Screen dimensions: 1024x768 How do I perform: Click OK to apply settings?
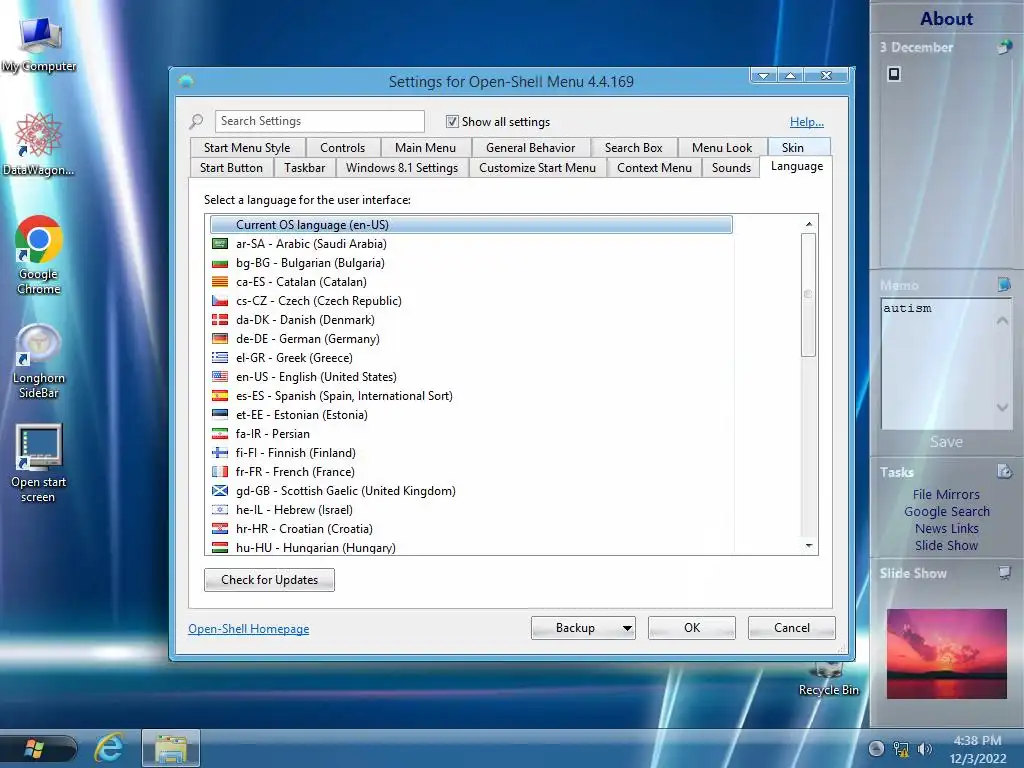pyautogui.click(x=692, y=628)
